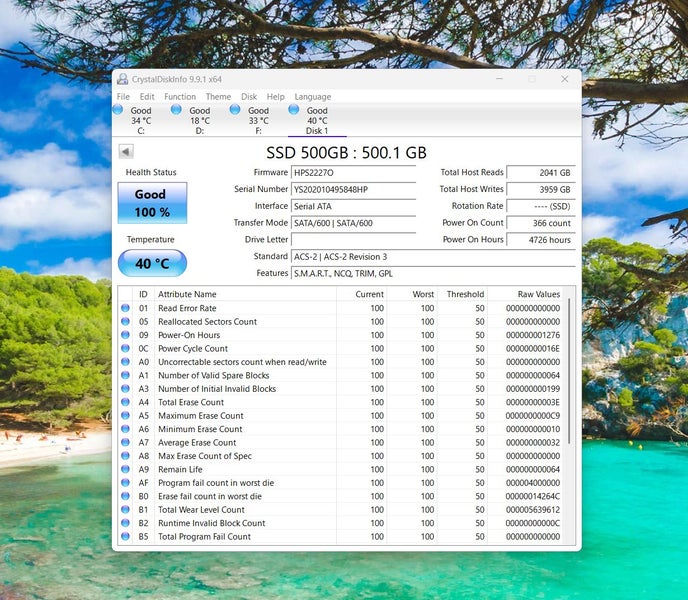
Task: Click the Good 100 % health status button
Action: [x=152, y=203]
